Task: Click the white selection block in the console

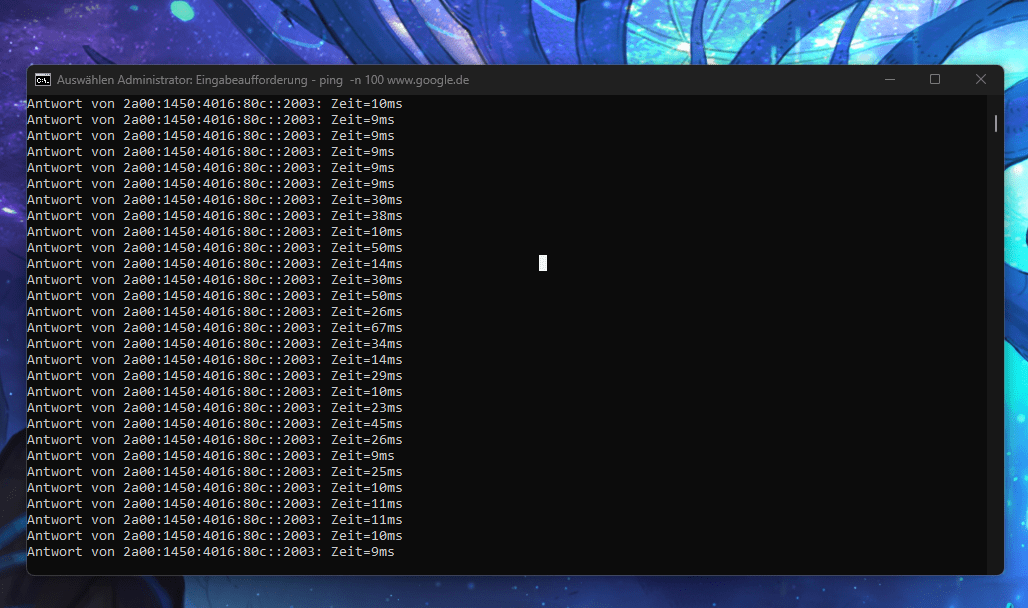Action: tap(543, 263)
